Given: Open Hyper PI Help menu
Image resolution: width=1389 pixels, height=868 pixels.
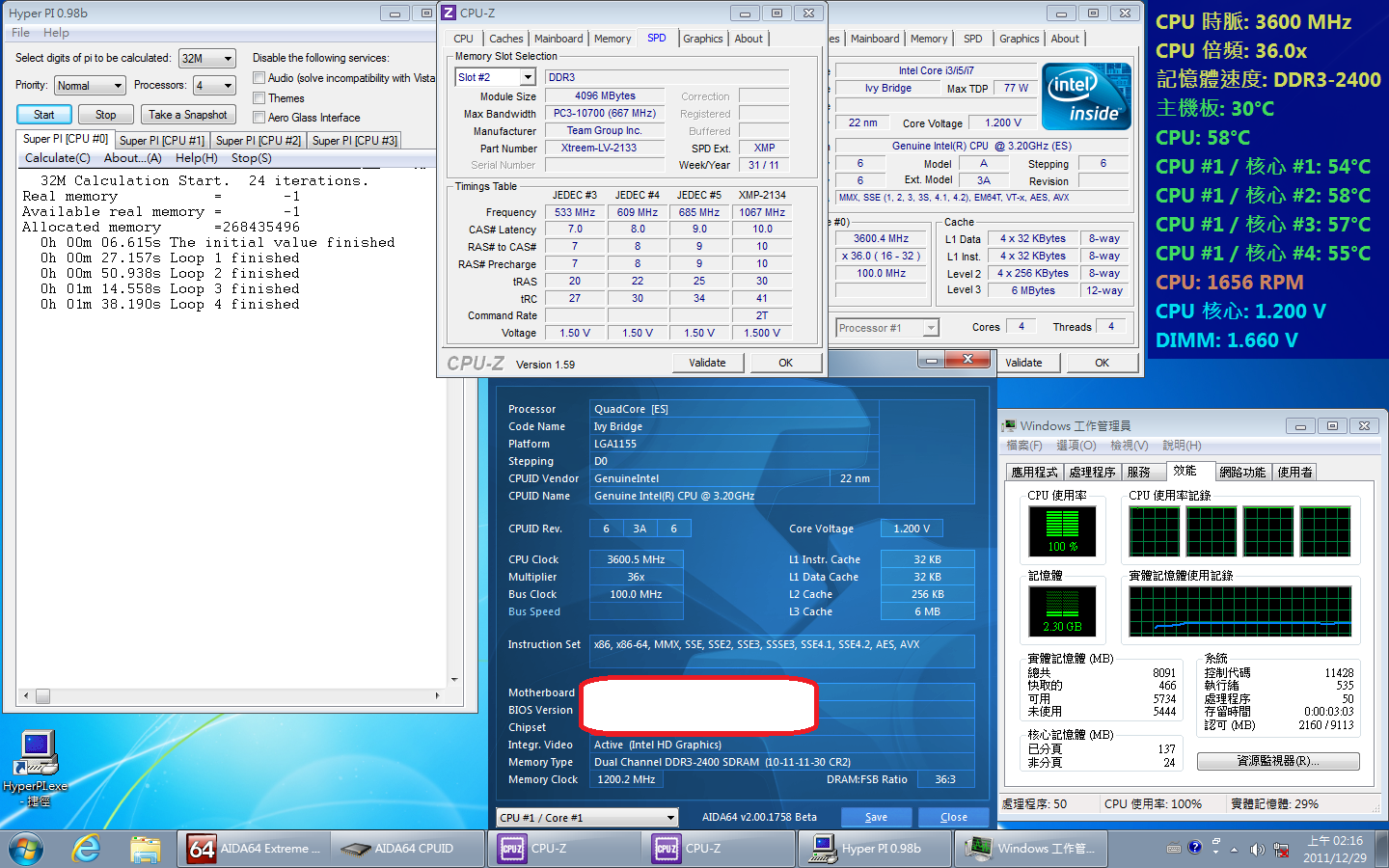Looking at the screenshot, I should [x=56, y=33].
